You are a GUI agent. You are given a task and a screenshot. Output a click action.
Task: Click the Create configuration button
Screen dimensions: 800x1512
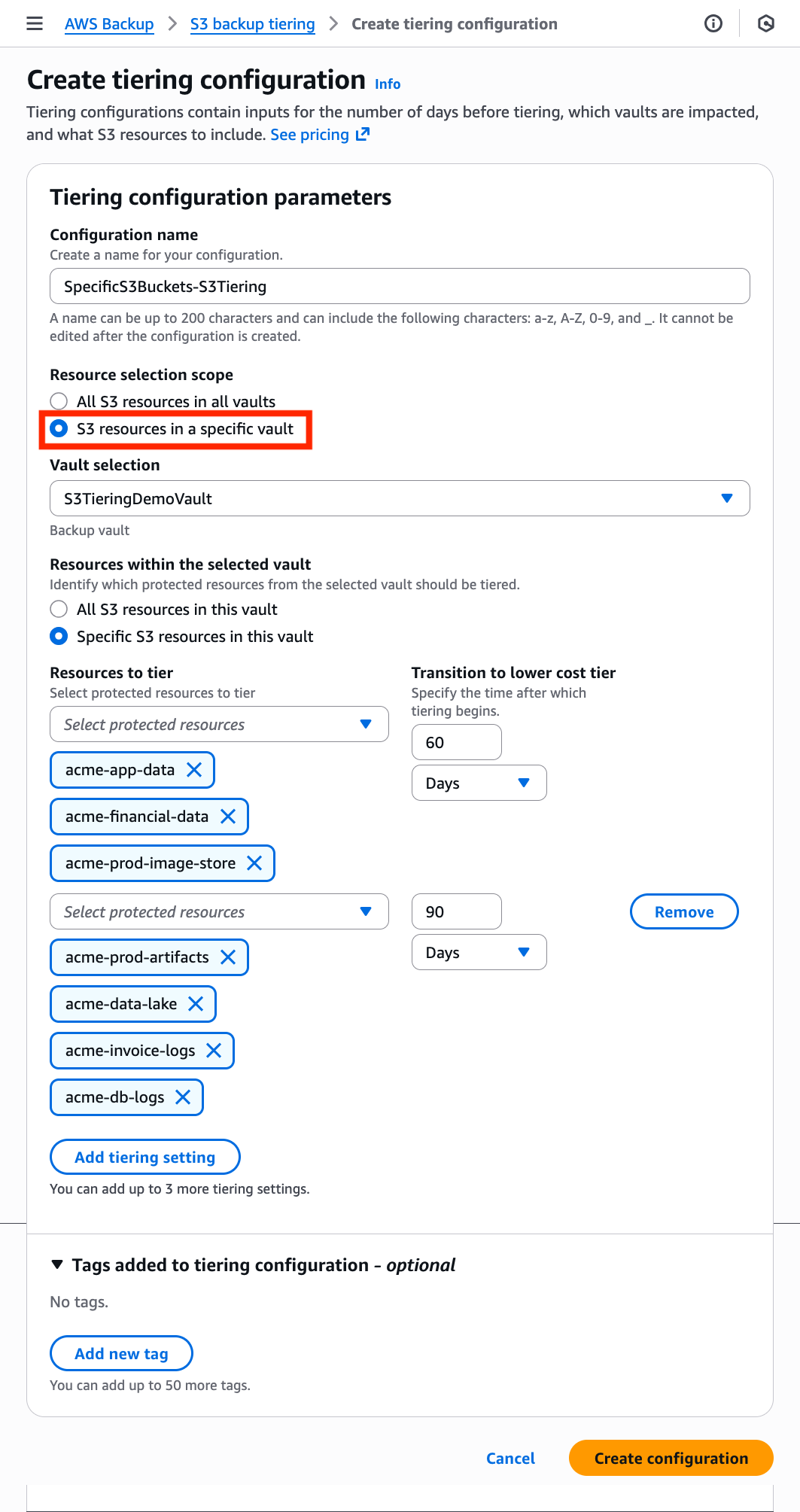click(x=670, y=1458)
